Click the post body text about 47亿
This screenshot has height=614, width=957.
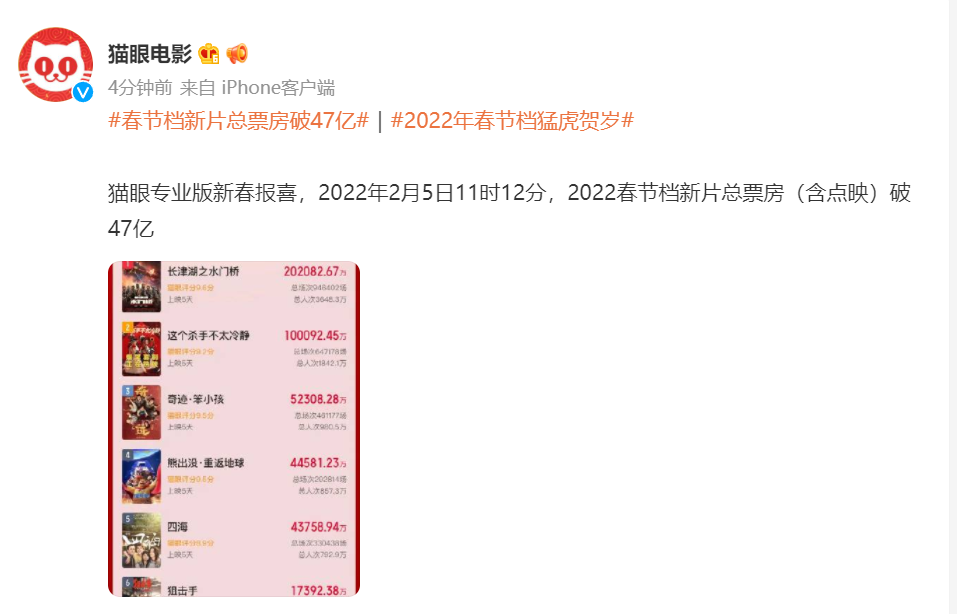[x=509, y=211]
